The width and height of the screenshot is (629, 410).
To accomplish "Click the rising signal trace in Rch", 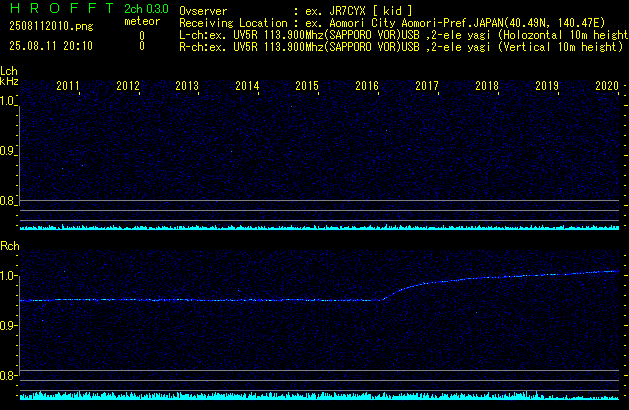I will (x=499, y=285).
